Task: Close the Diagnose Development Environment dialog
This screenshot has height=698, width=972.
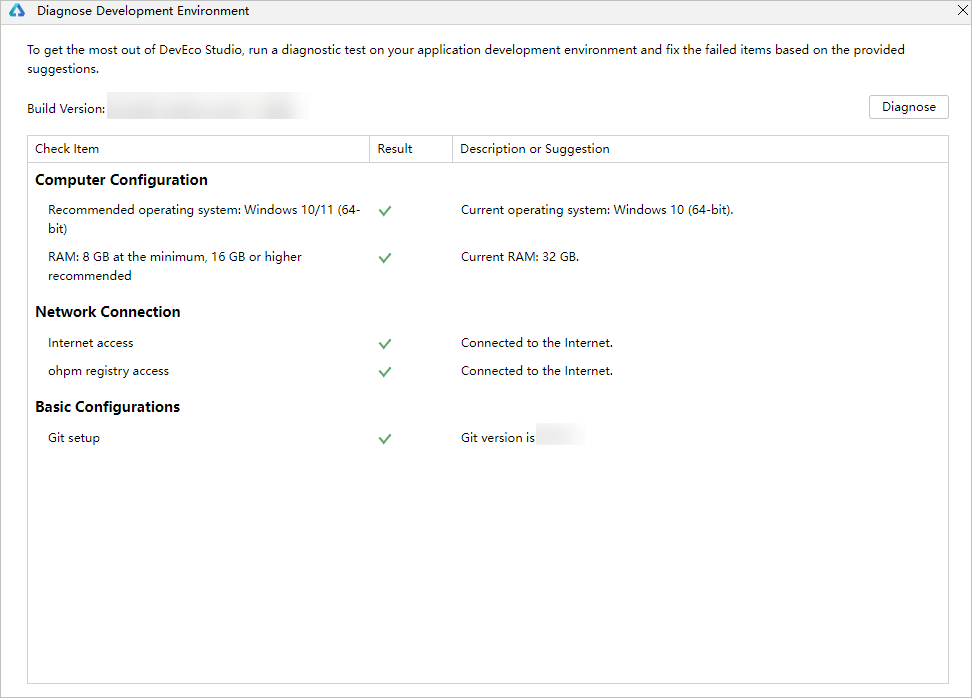Action: tap(962, 11)
